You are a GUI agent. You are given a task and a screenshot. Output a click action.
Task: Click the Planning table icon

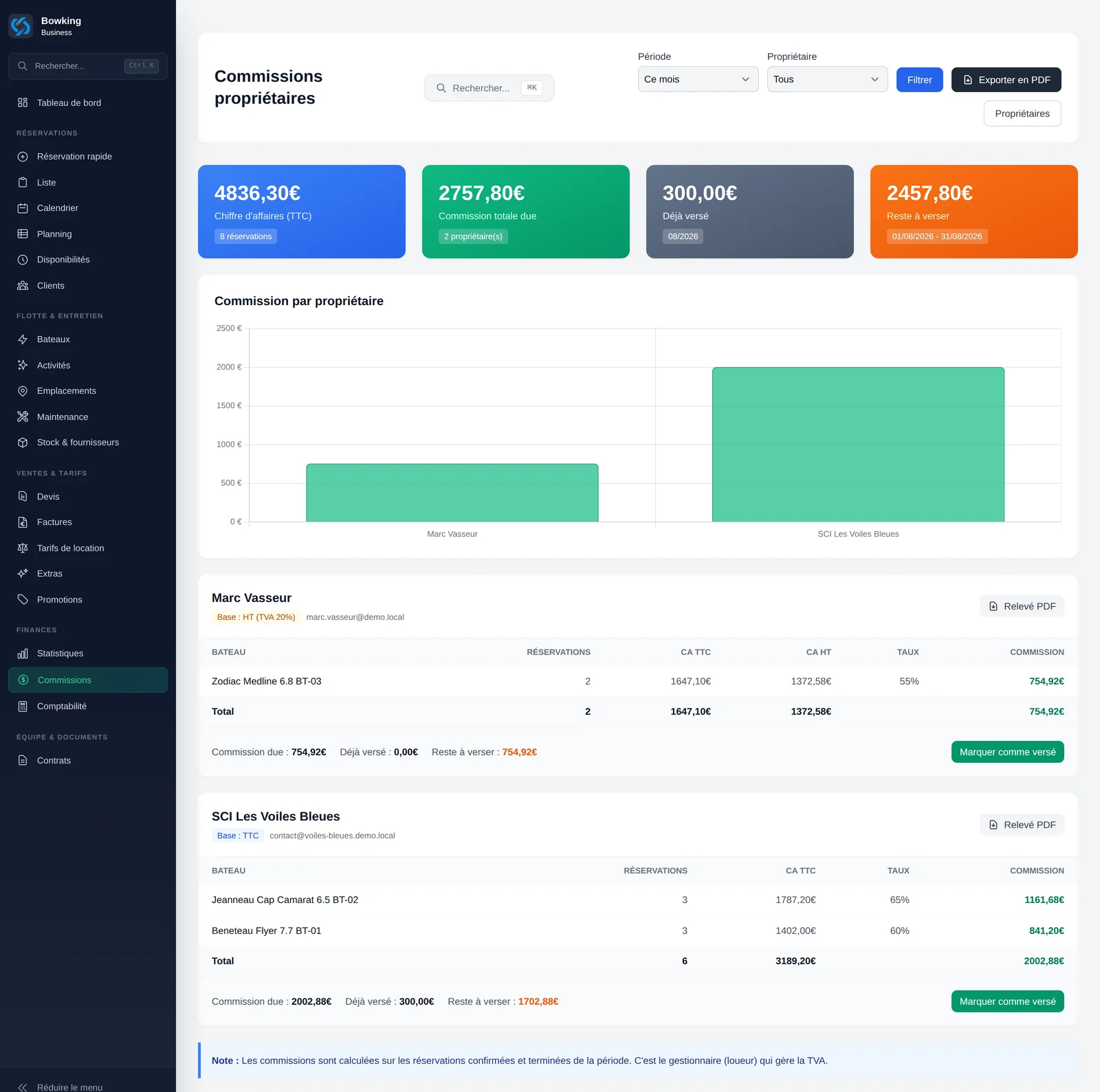click(x=23, y=234)
